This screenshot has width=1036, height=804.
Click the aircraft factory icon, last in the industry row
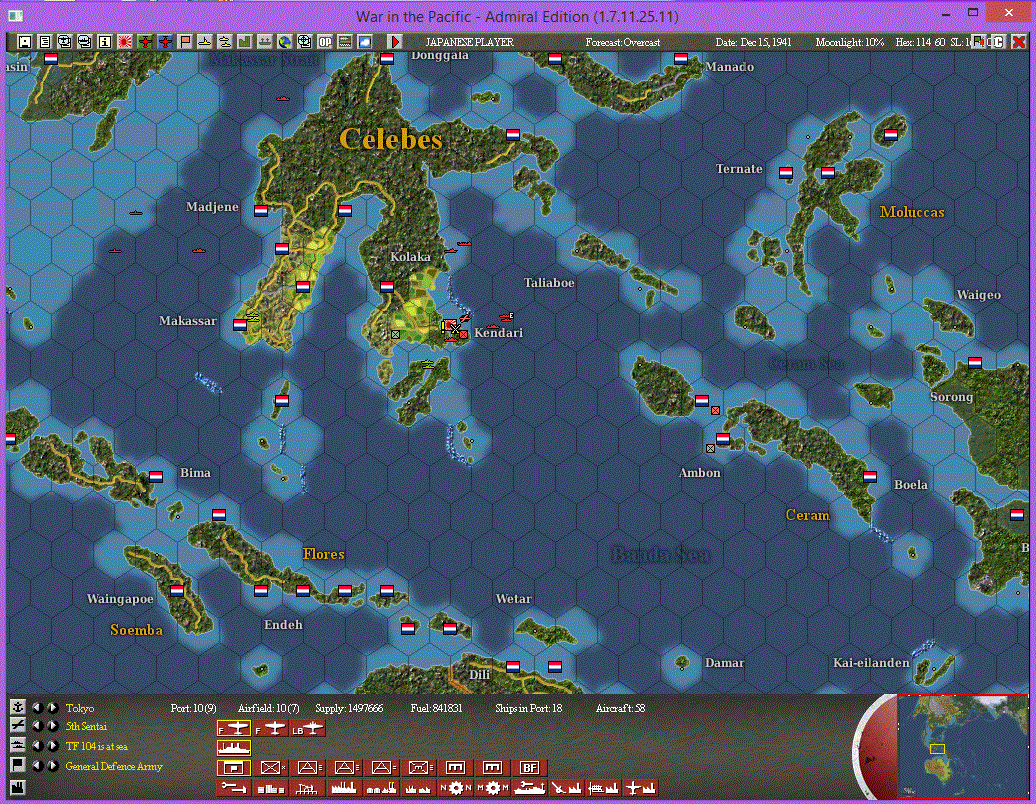tap(640, 787)
